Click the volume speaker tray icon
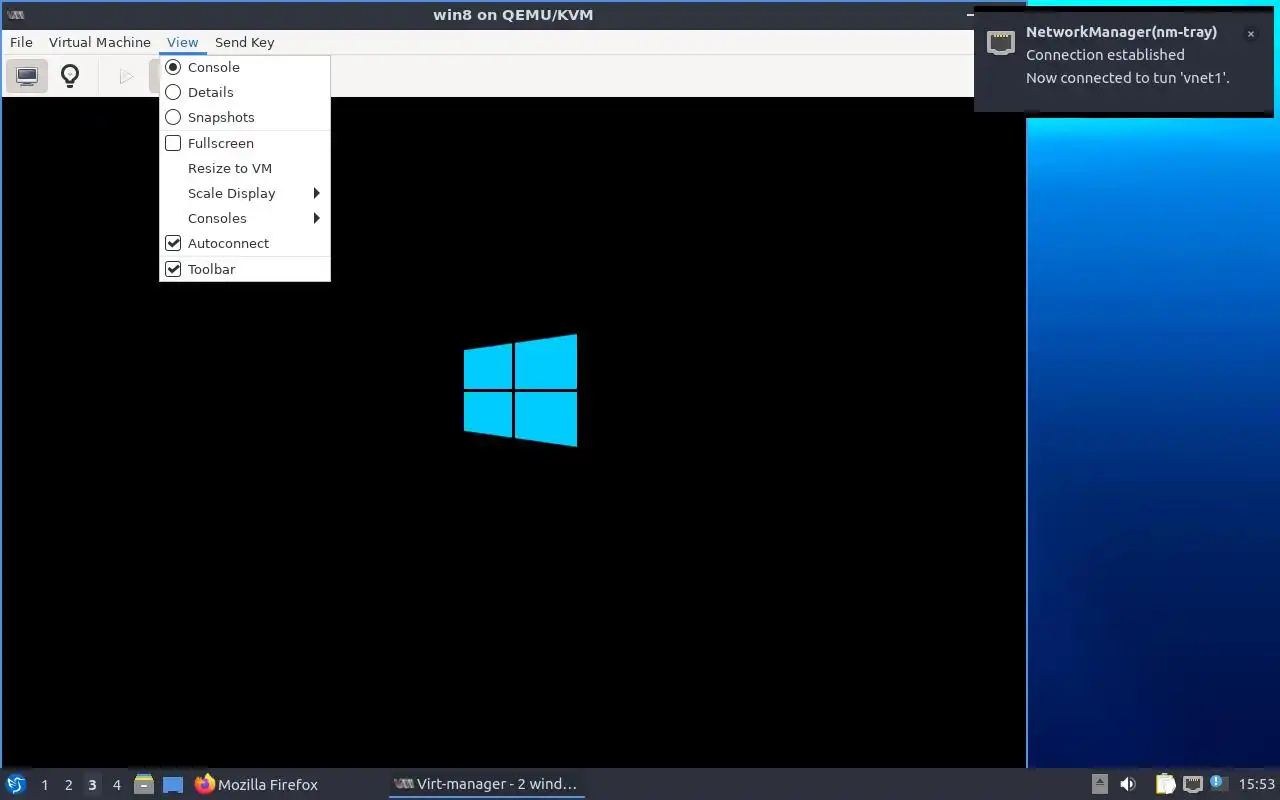Viewport: 1280px width, 800px height. 1128,784
